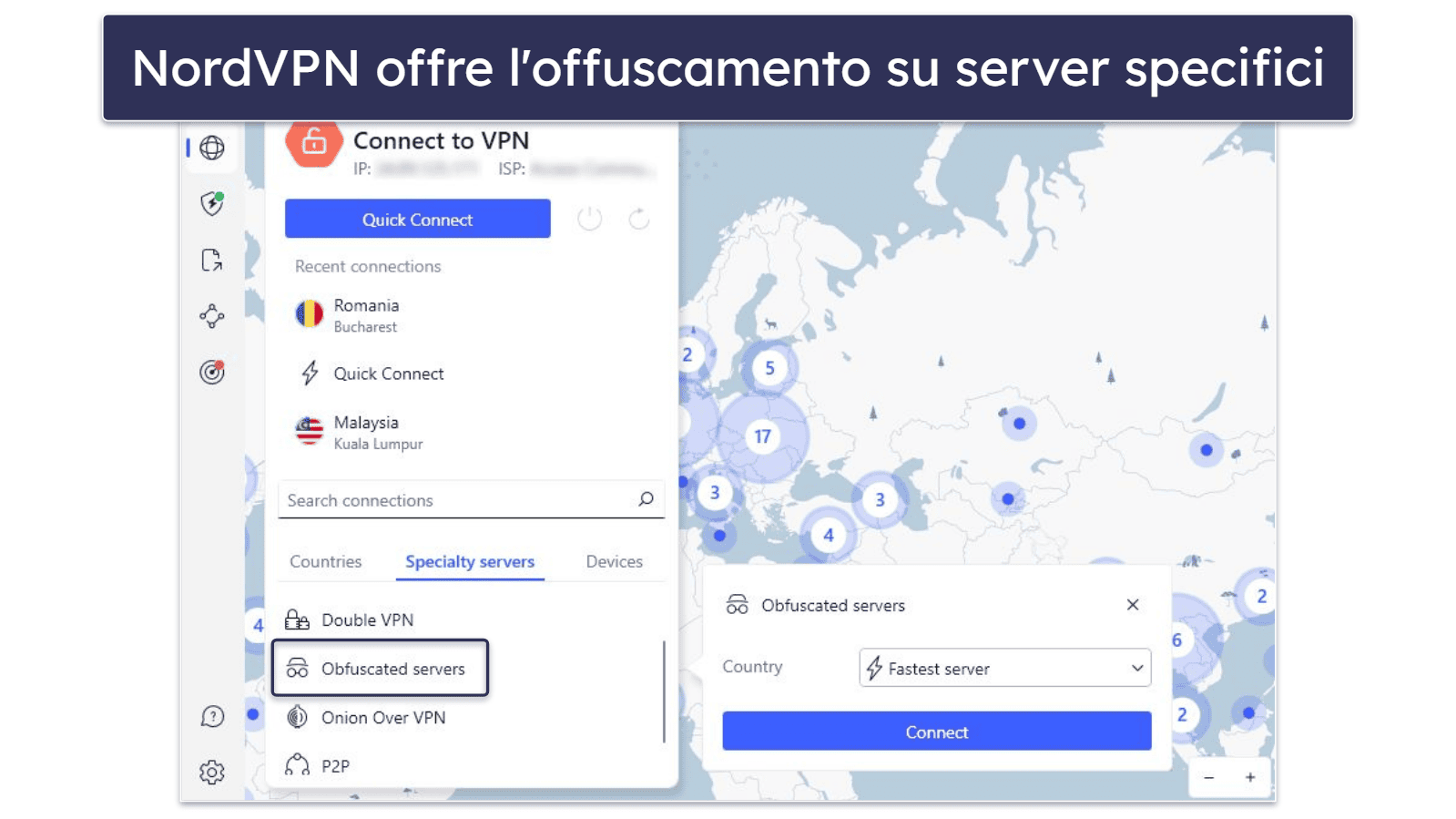Open the Fastest server country dropdown
The height and width of the screenshot is (819, 1456).
[x=1005, y=668]
